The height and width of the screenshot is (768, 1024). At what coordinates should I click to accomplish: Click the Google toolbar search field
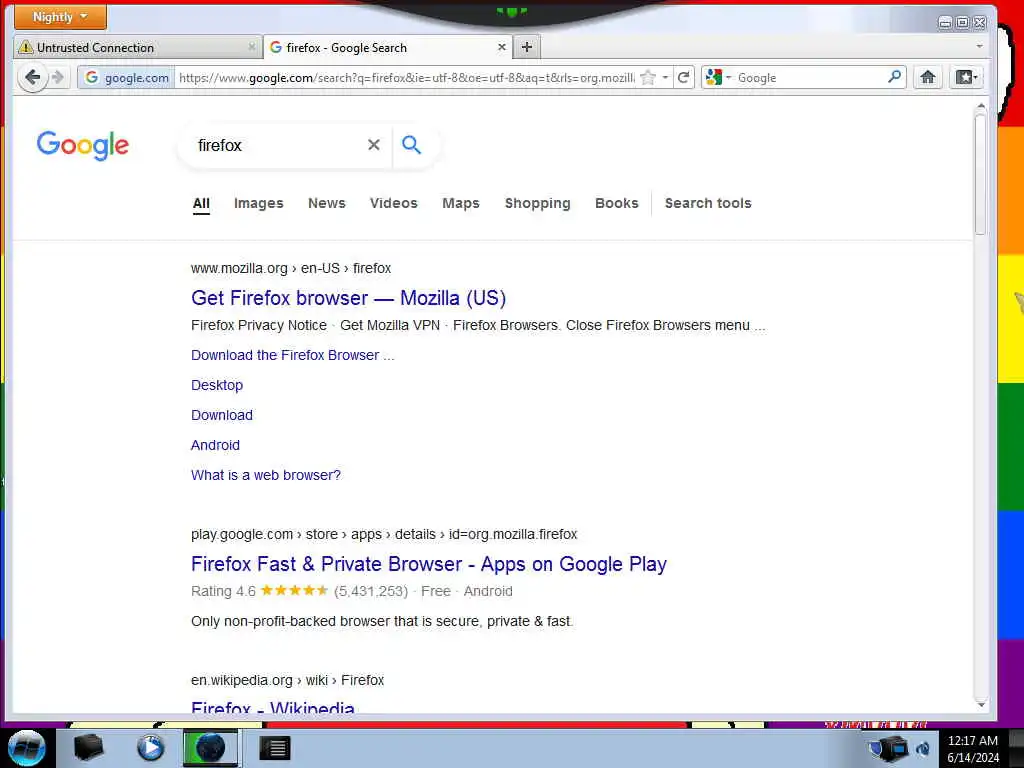810,78
